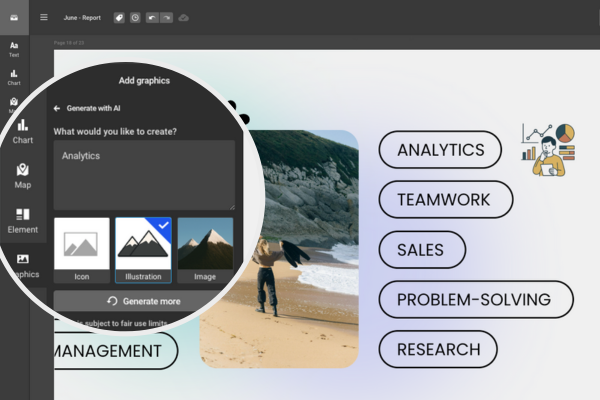Click the Add graphics panel title

(144, 81)
